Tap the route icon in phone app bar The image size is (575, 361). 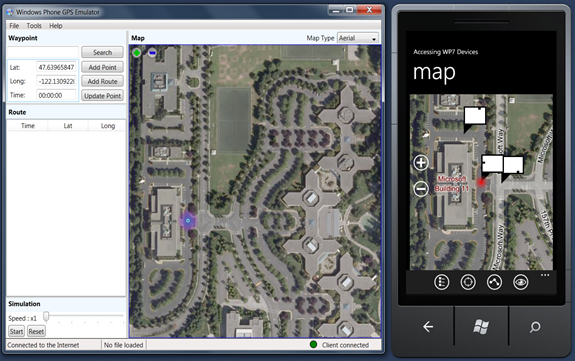(494, 282)
